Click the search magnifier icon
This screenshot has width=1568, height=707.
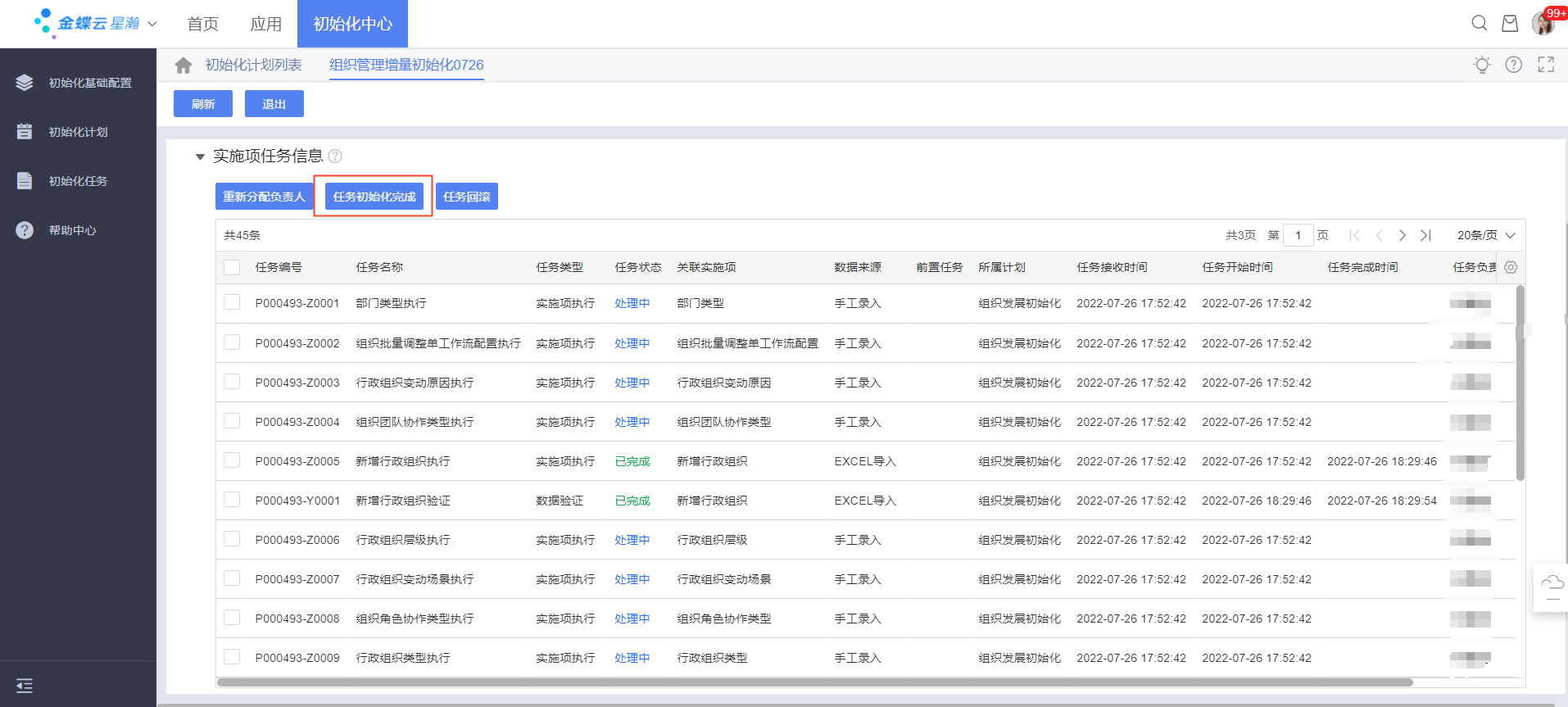click(1479, 23)
